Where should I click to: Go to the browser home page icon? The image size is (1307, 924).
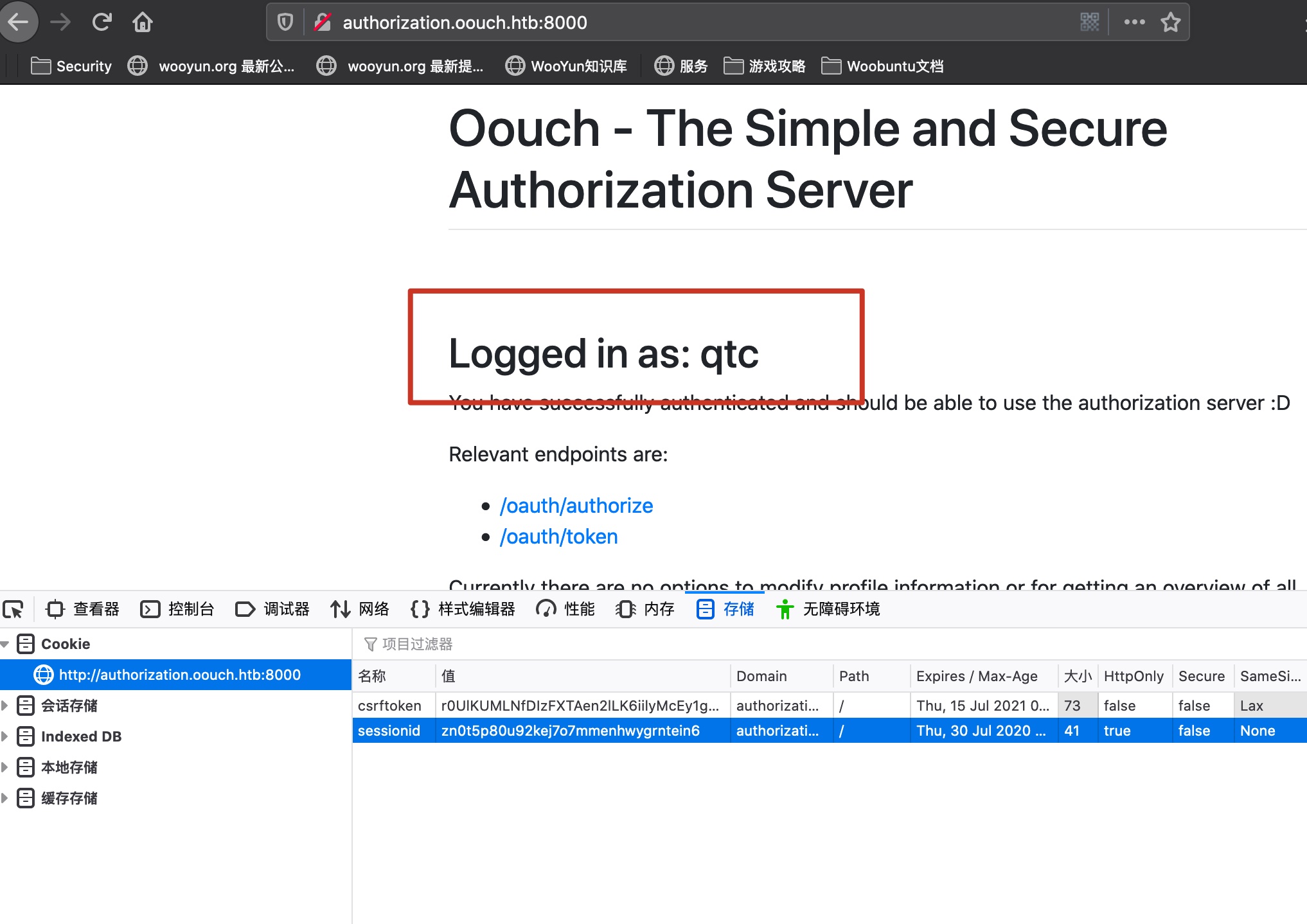coord(142,22)
